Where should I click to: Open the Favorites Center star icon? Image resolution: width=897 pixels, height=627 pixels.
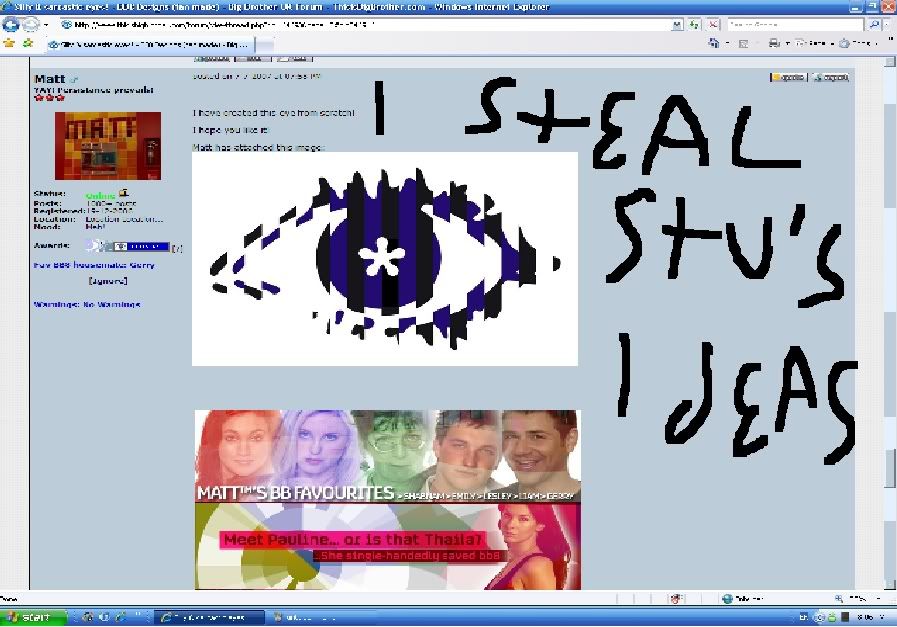point(10,43)
